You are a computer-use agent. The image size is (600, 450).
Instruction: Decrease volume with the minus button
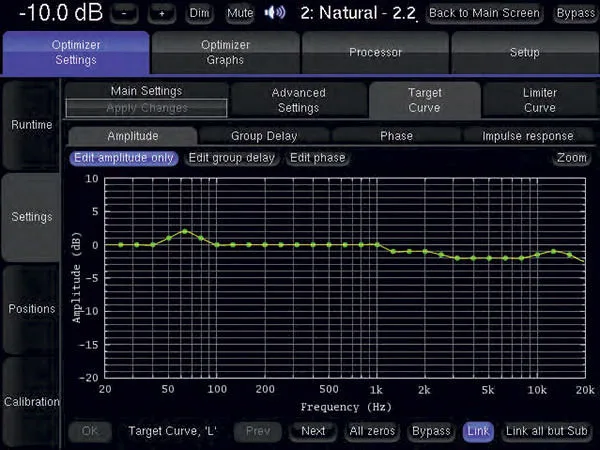[124, 14]
